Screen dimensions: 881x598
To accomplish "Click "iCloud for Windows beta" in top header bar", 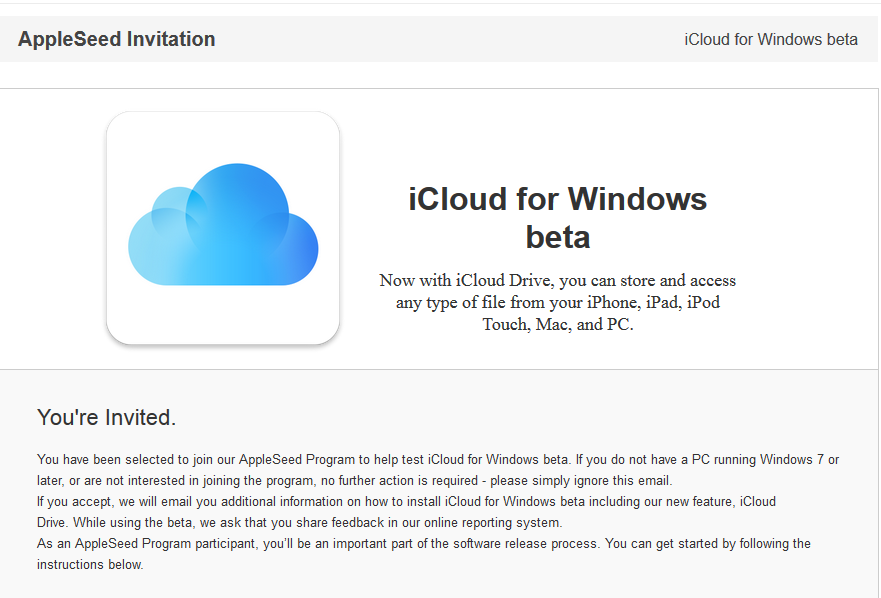I will tap(771, 39).
